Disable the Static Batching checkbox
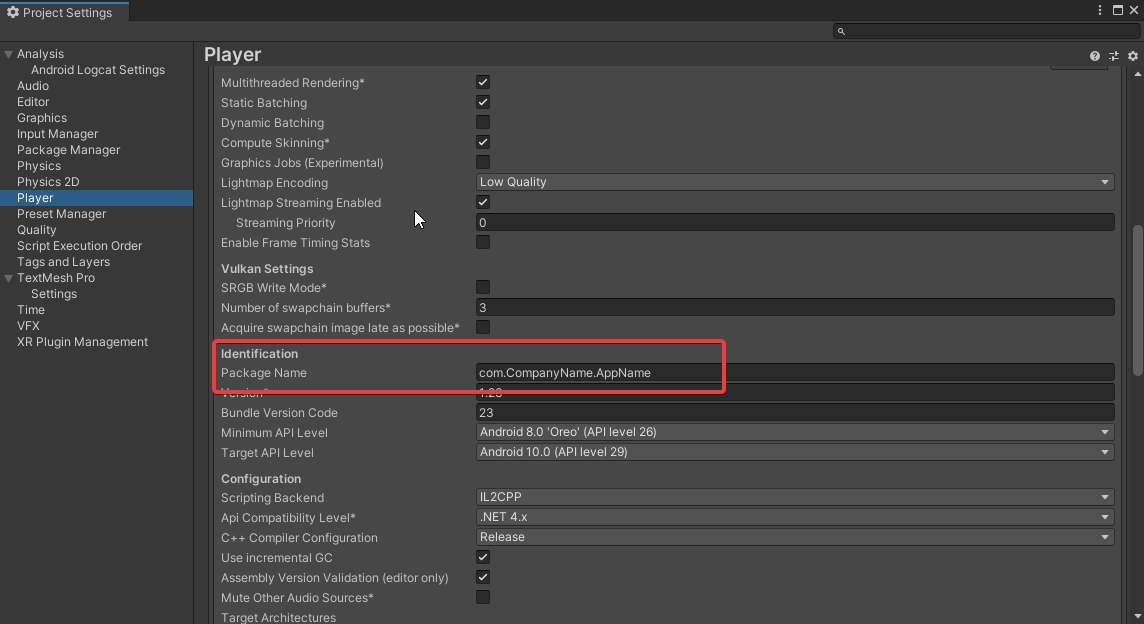 coord(483,102)
